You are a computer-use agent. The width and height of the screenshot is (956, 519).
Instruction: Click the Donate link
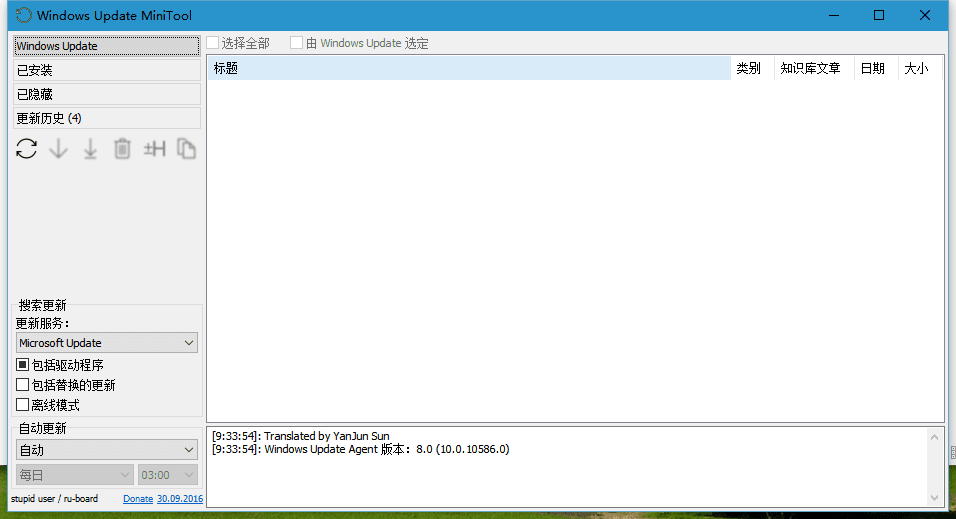138,498
